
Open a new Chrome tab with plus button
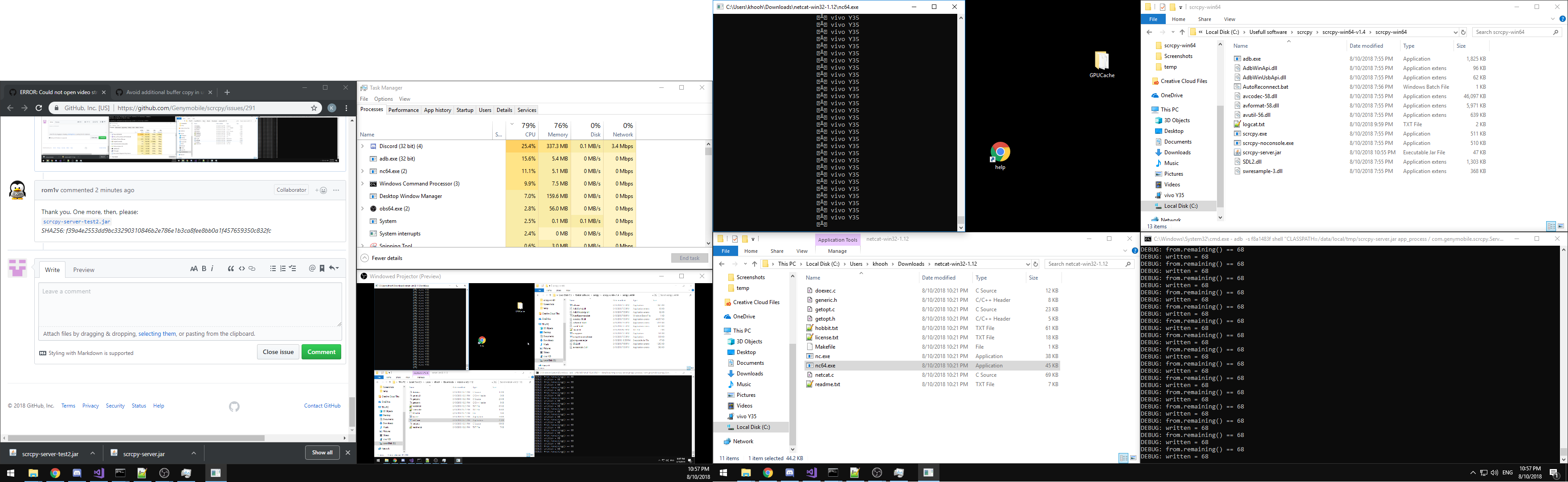click(227, 93)
